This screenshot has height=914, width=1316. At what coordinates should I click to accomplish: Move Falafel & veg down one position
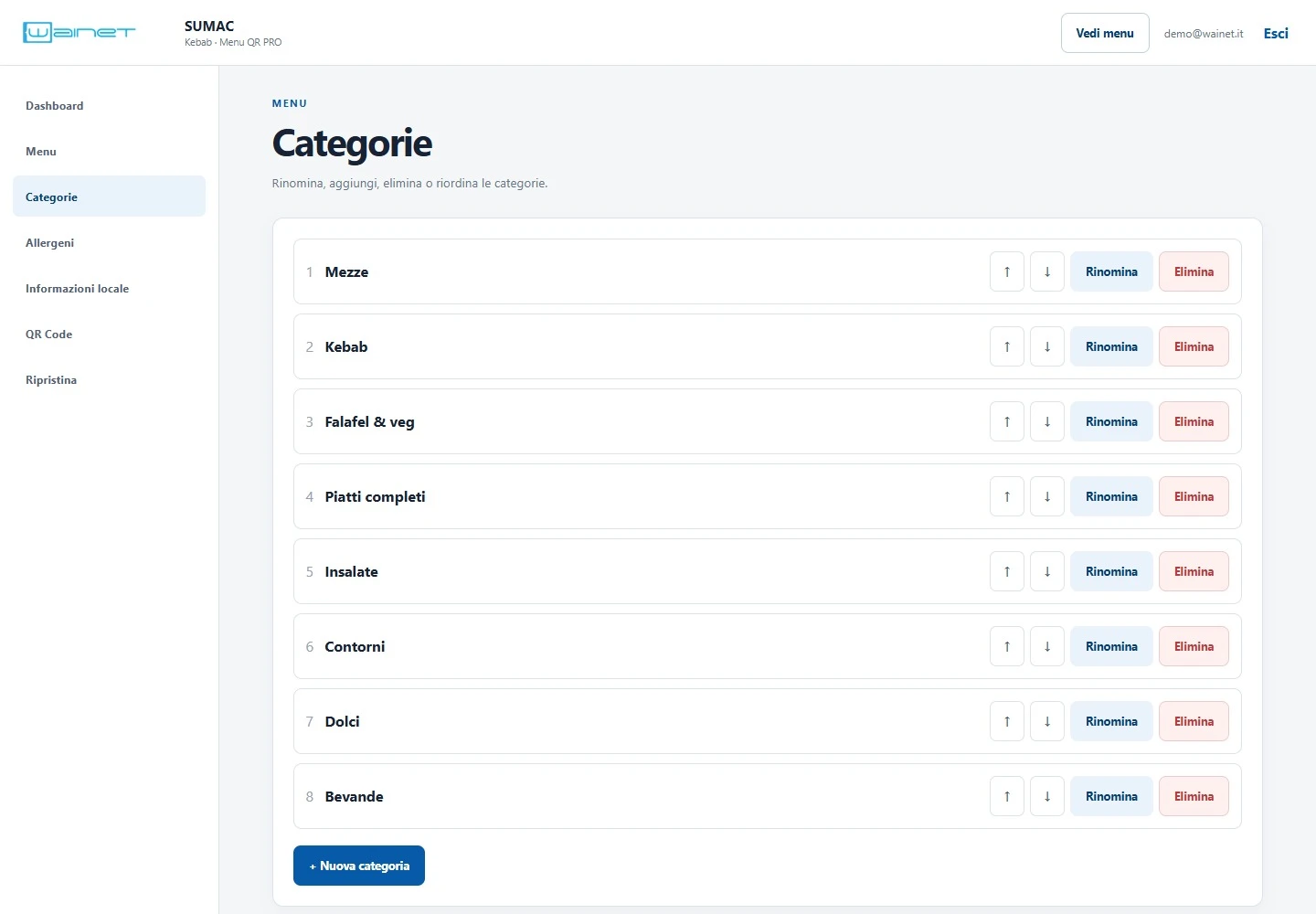tap(1047, 421)
